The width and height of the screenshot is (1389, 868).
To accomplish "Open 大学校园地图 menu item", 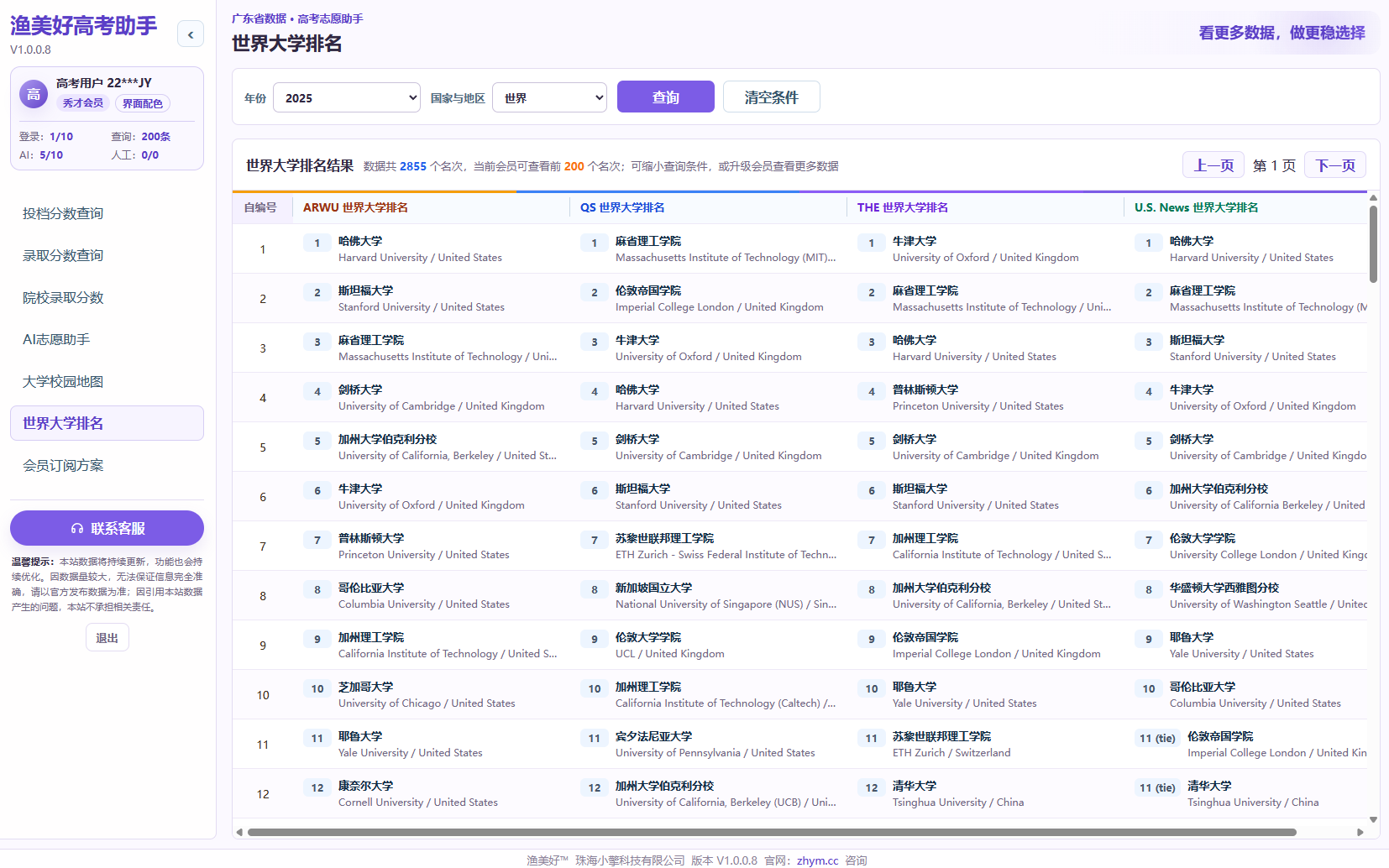I will 107,381.
